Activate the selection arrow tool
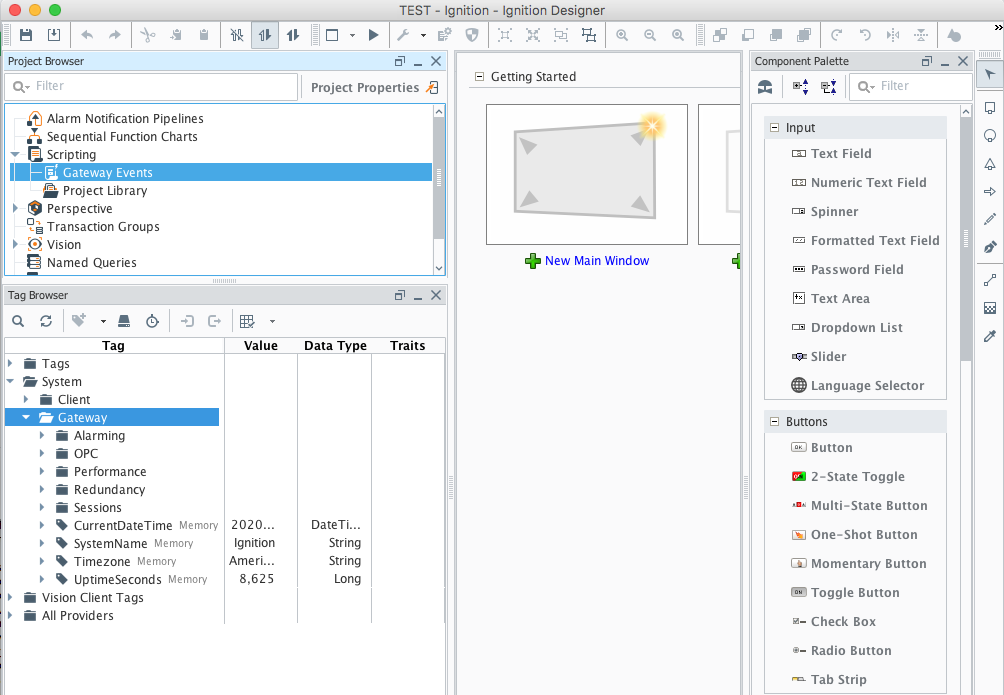This screenshot has width=1004, height=695. tap(990, 74)
